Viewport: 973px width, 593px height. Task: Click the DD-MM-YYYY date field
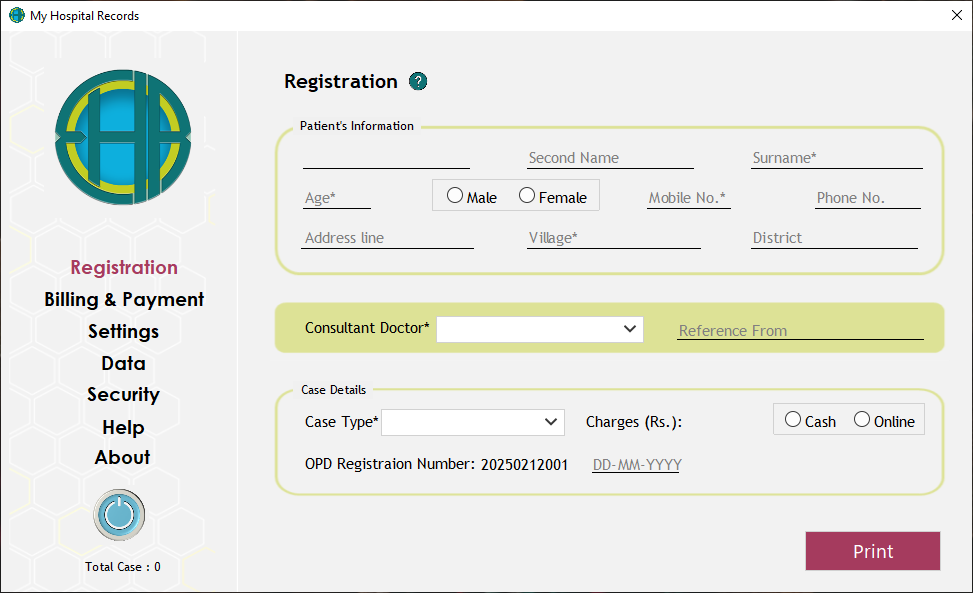click(636, 465)
